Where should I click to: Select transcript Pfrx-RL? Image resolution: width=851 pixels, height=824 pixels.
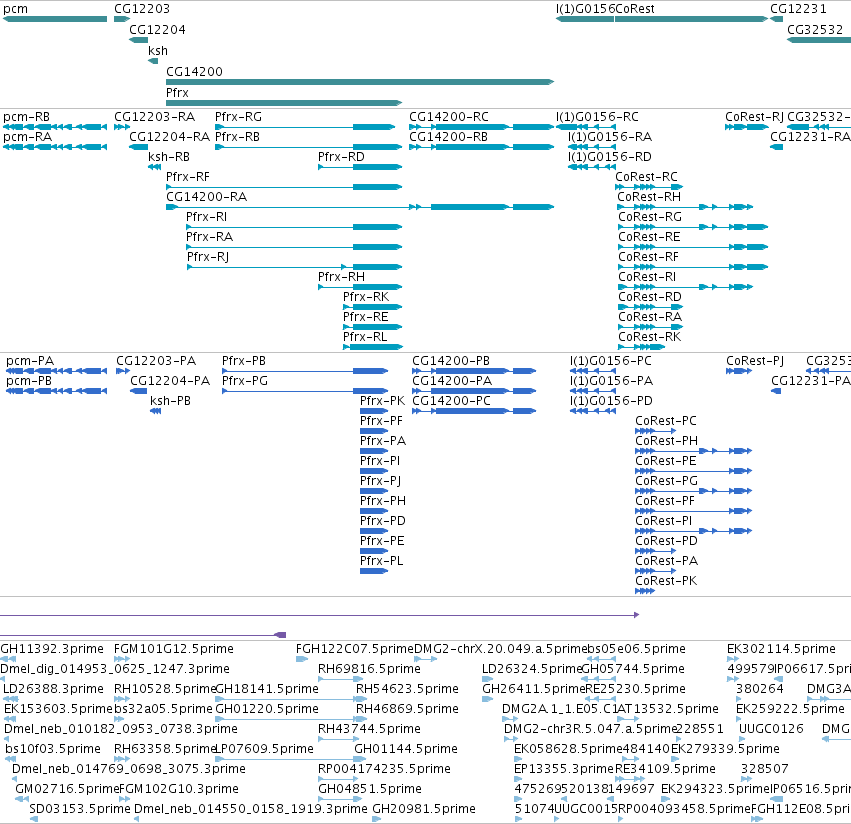(373, 347)
